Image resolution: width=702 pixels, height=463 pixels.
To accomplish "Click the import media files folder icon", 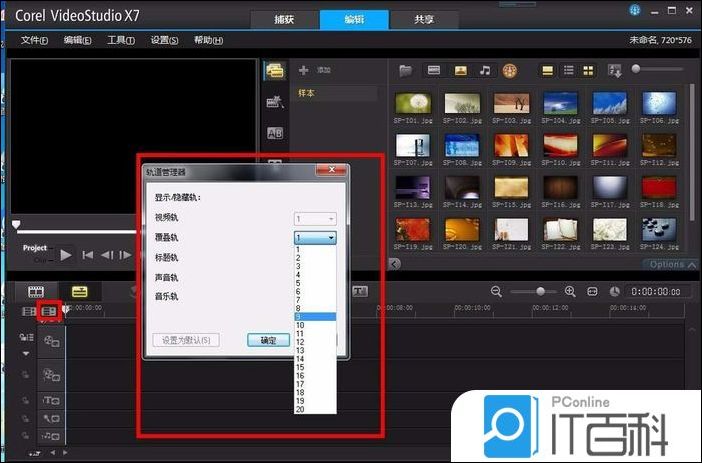I will point(406,70).
